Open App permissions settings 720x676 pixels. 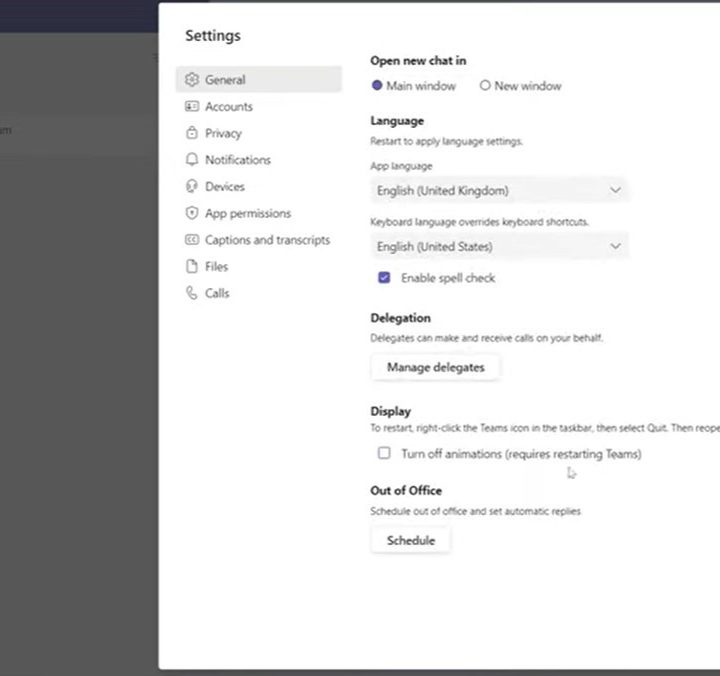[259, 213]
